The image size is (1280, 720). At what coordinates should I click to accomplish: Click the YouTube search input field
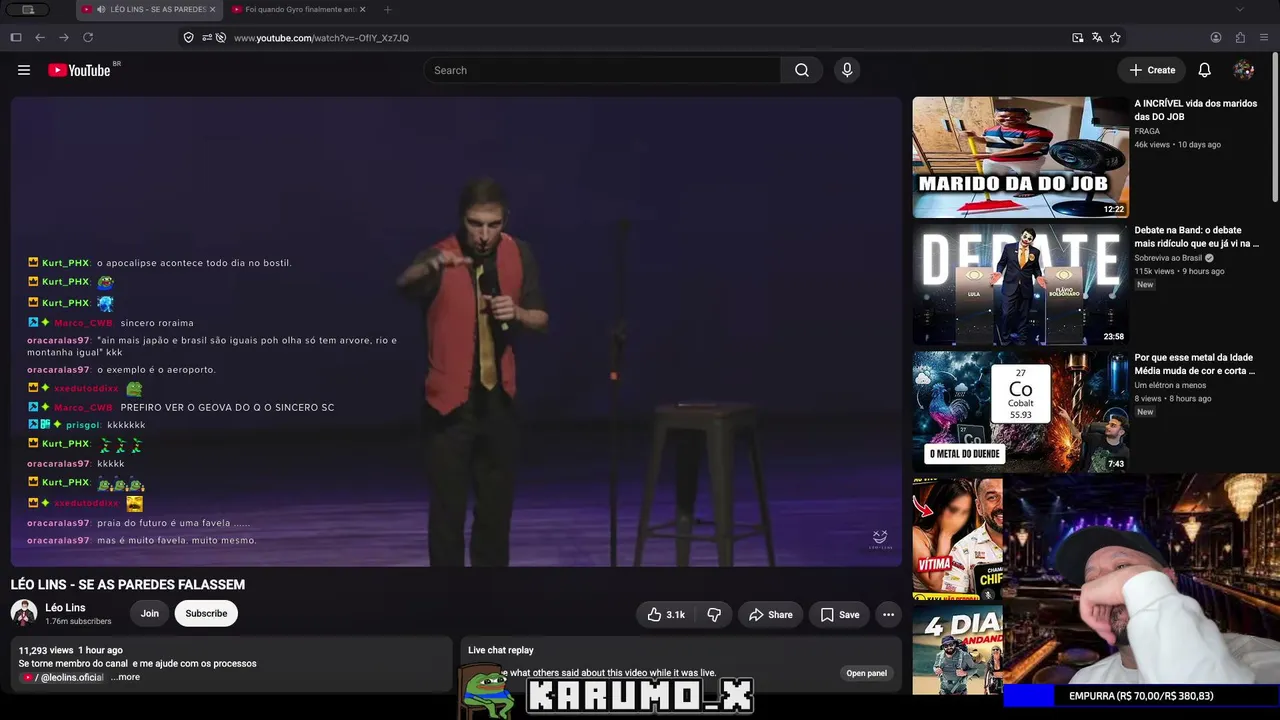tap(602, 70)
